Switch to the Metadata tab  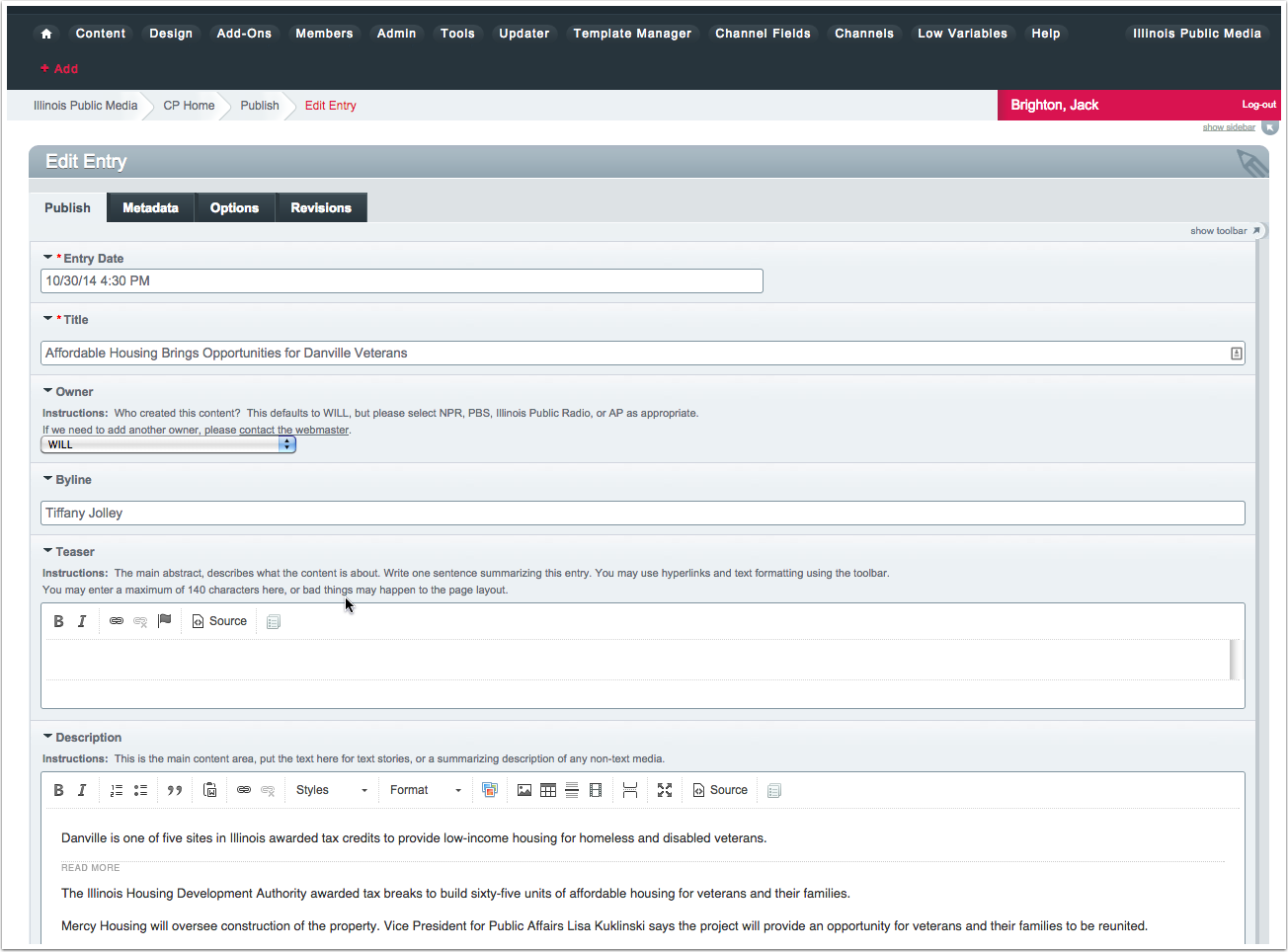[x=151, y=207]
